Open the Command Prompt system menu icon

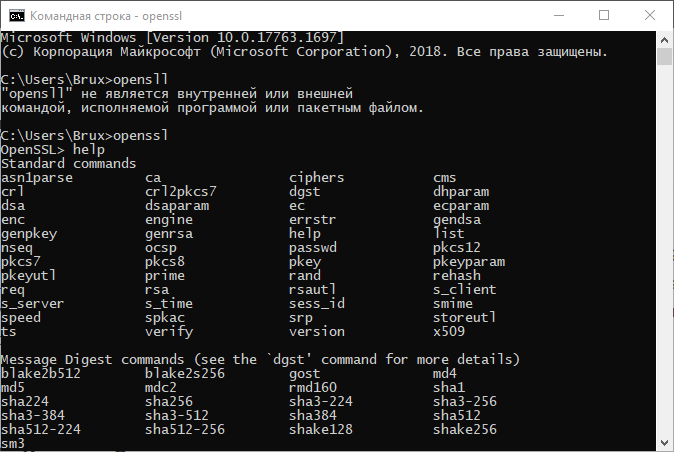coord(15,15)
